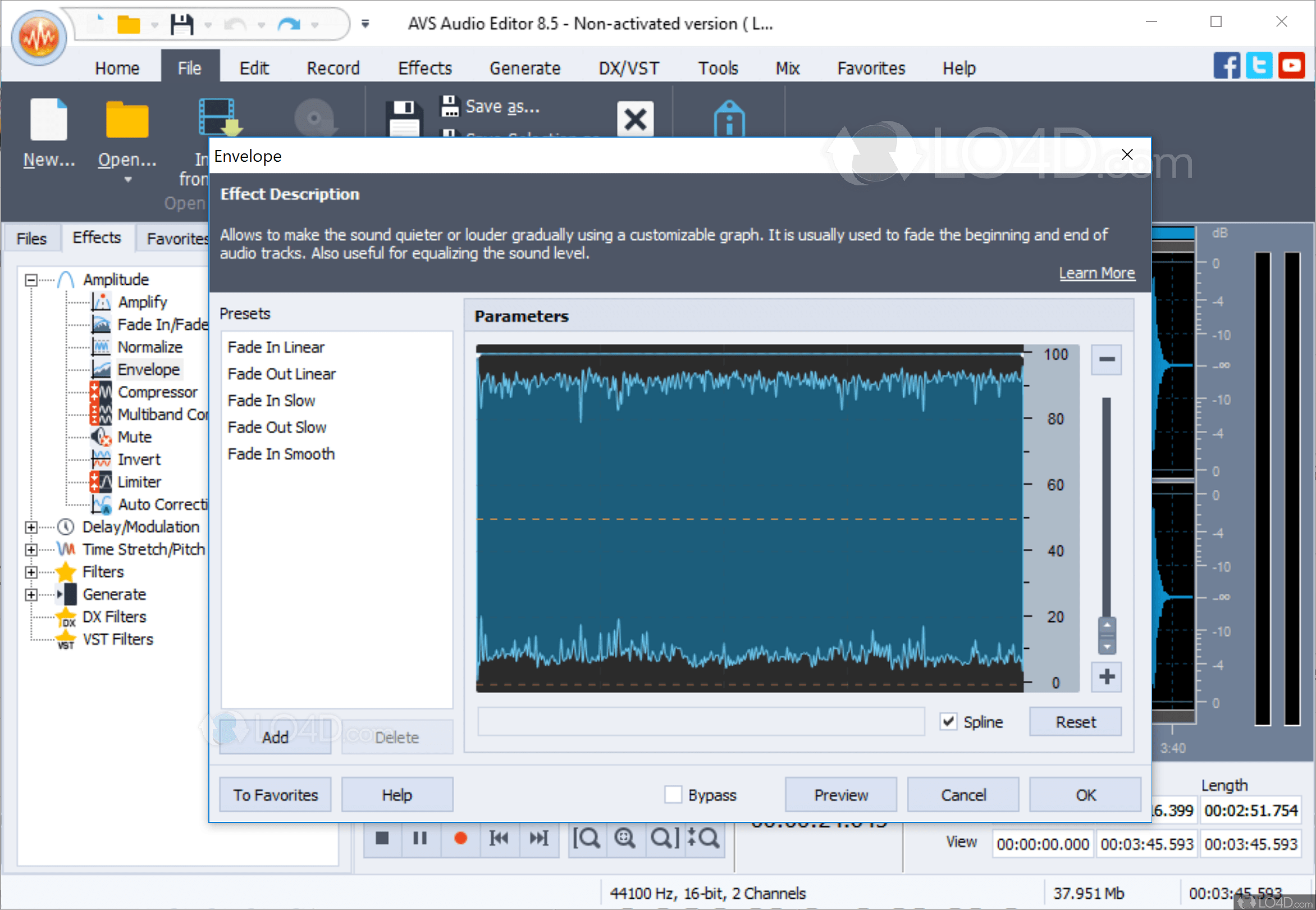Select the Compressor effect
The height and width of the screenshot is (910, 1316).
click(x=158, y=392)
